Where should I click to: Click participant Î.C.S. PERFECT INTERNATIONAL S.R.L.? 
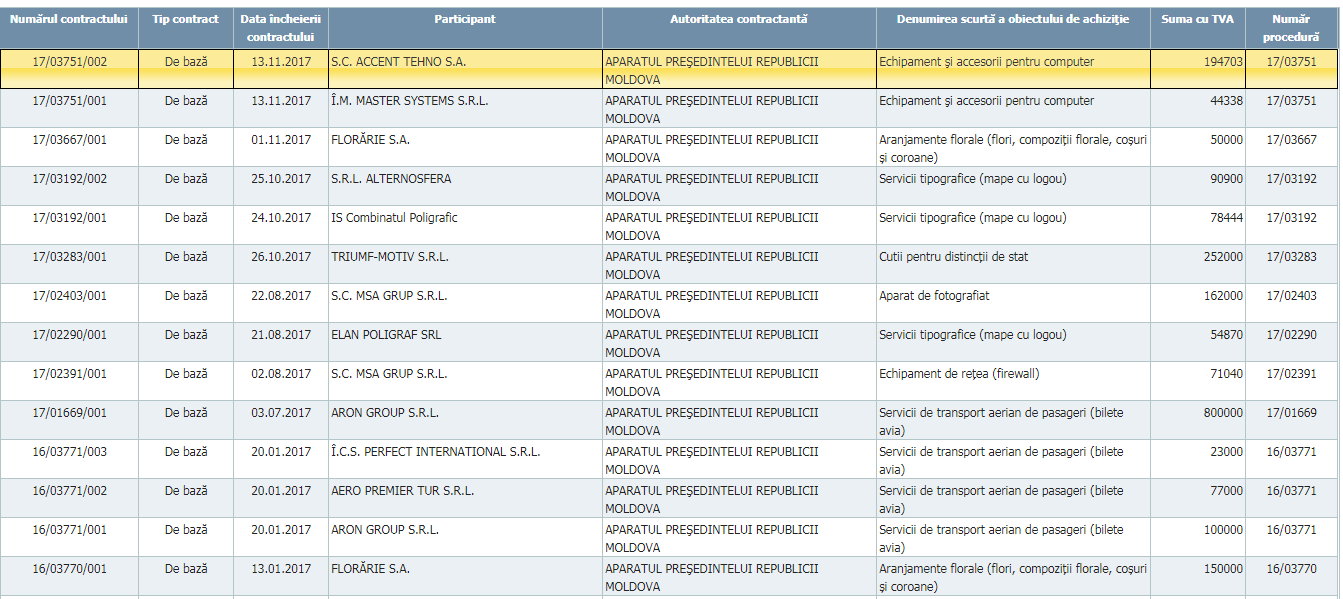pos(436,452)
